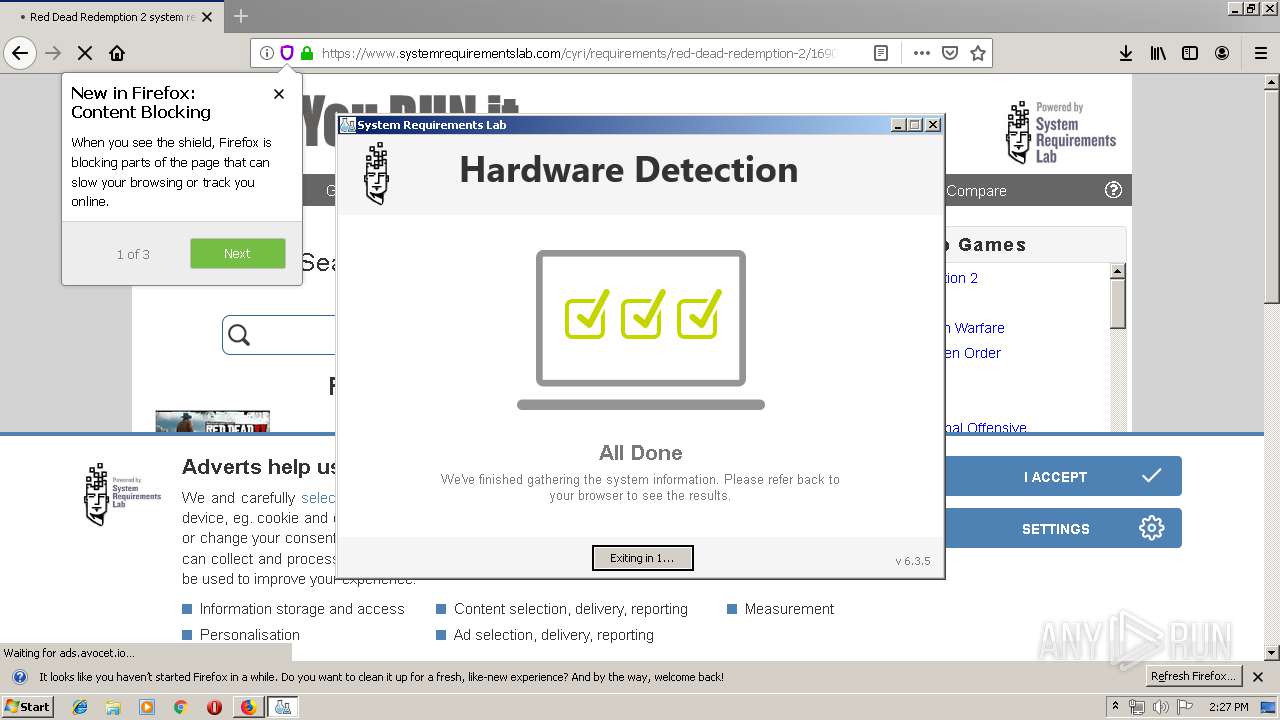Open Windows Explorer folder in taskbar
1280x720 pixels.
pos(113,707)
